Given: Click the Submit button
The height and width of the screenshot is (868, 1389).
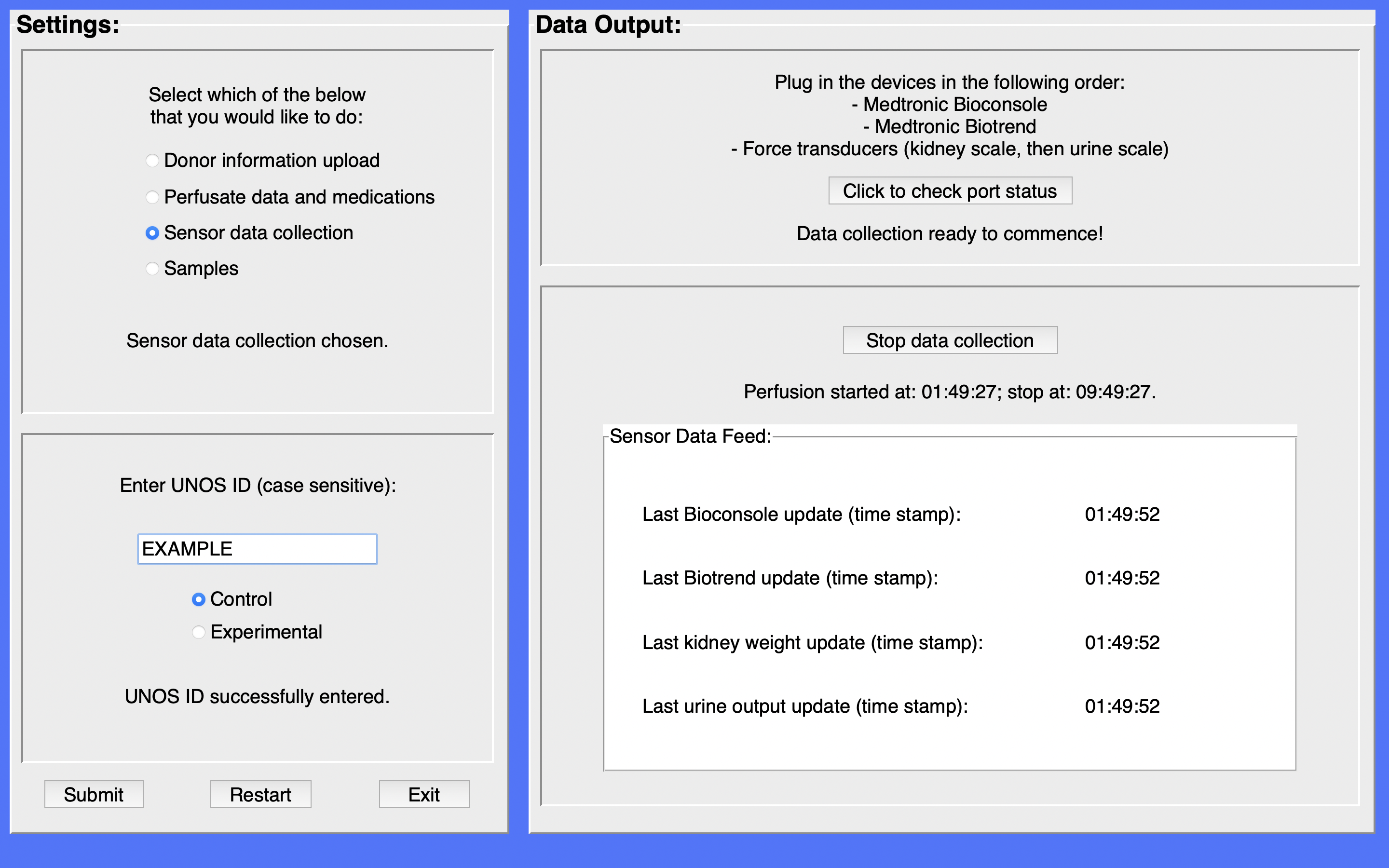Looking at the screenshot, I should [x=94, y=794].
